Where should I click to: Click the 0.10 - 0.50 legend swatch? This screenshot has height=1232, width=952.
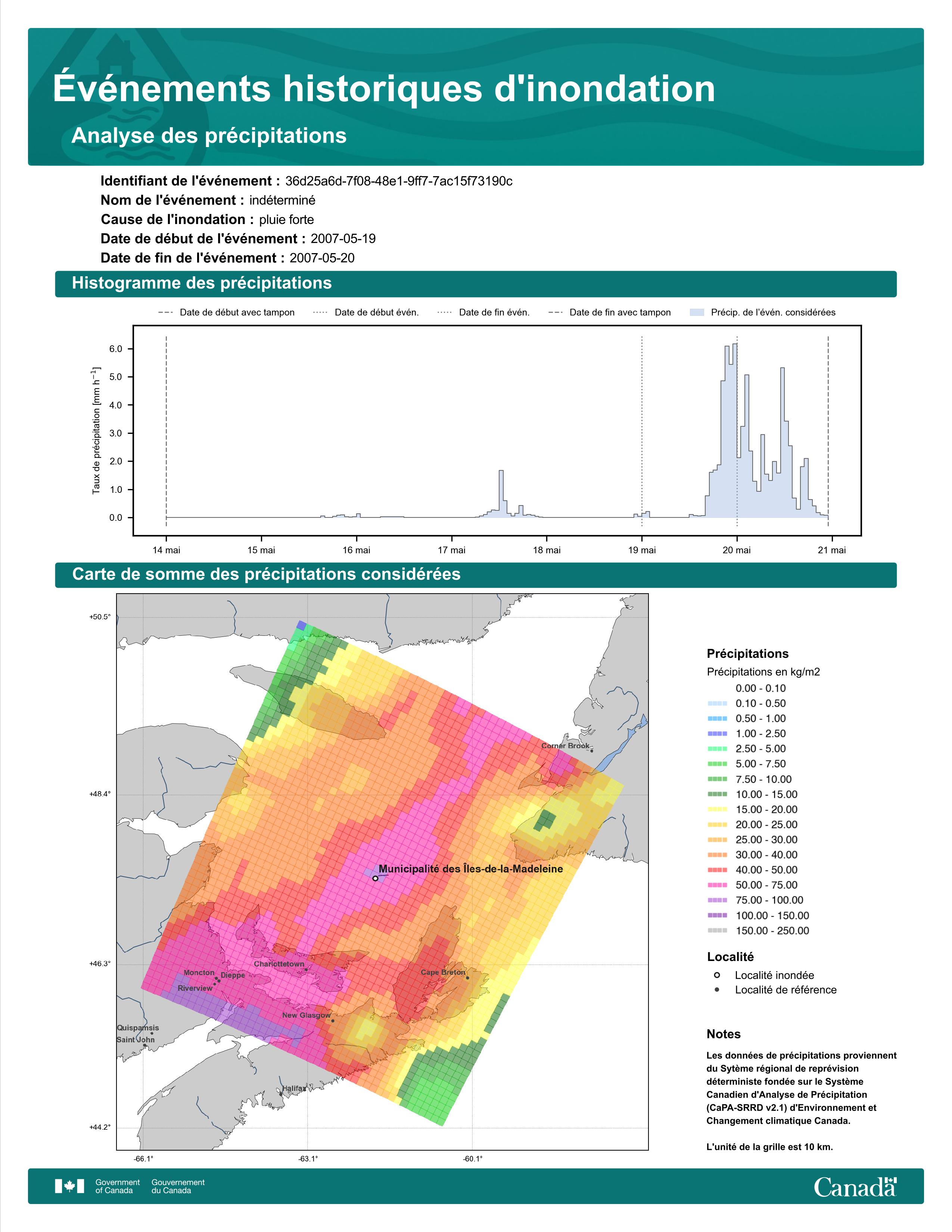point(717,703)
